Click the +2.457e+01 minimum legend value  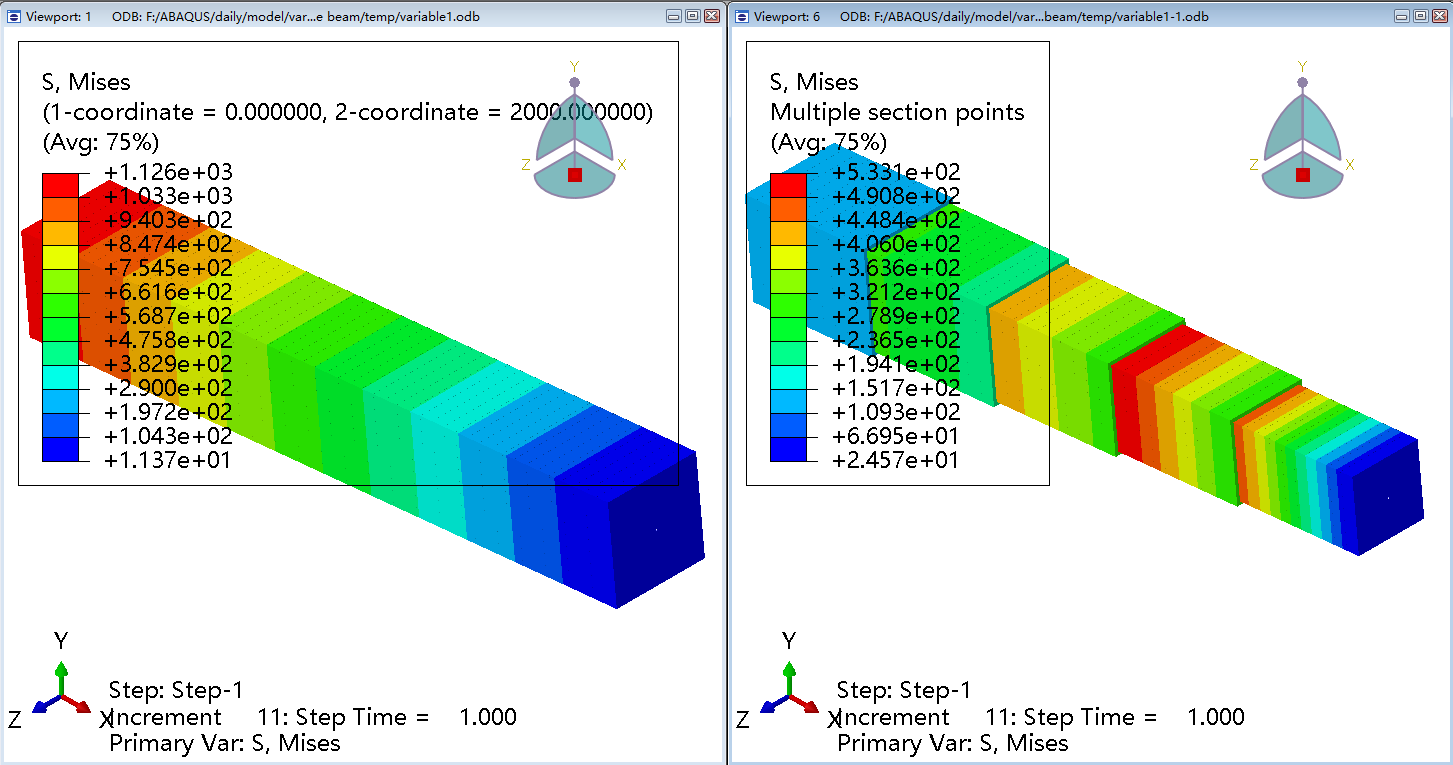point(896,460)
